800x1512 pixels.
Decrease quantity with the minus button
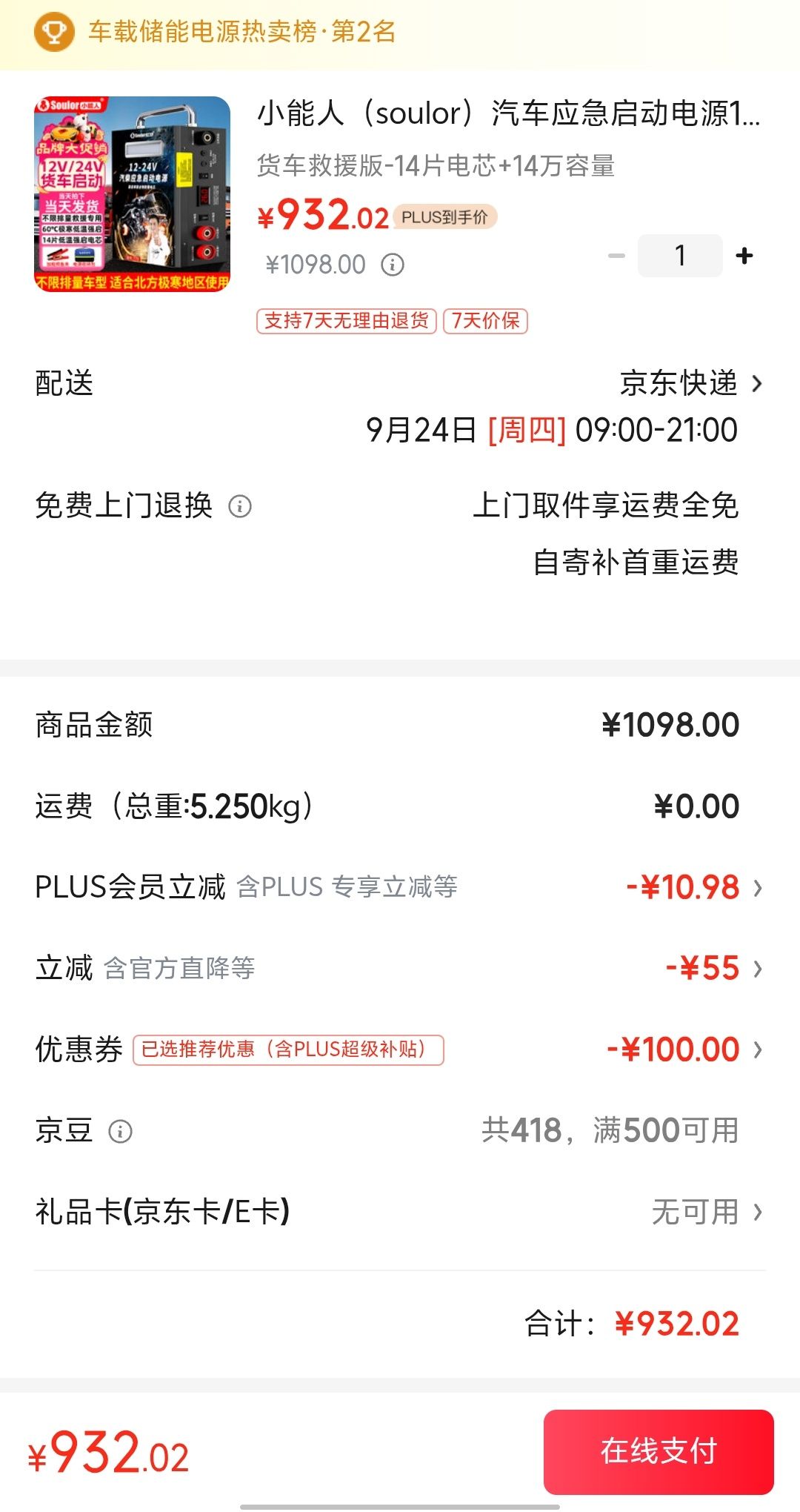(x=616, y=256)
